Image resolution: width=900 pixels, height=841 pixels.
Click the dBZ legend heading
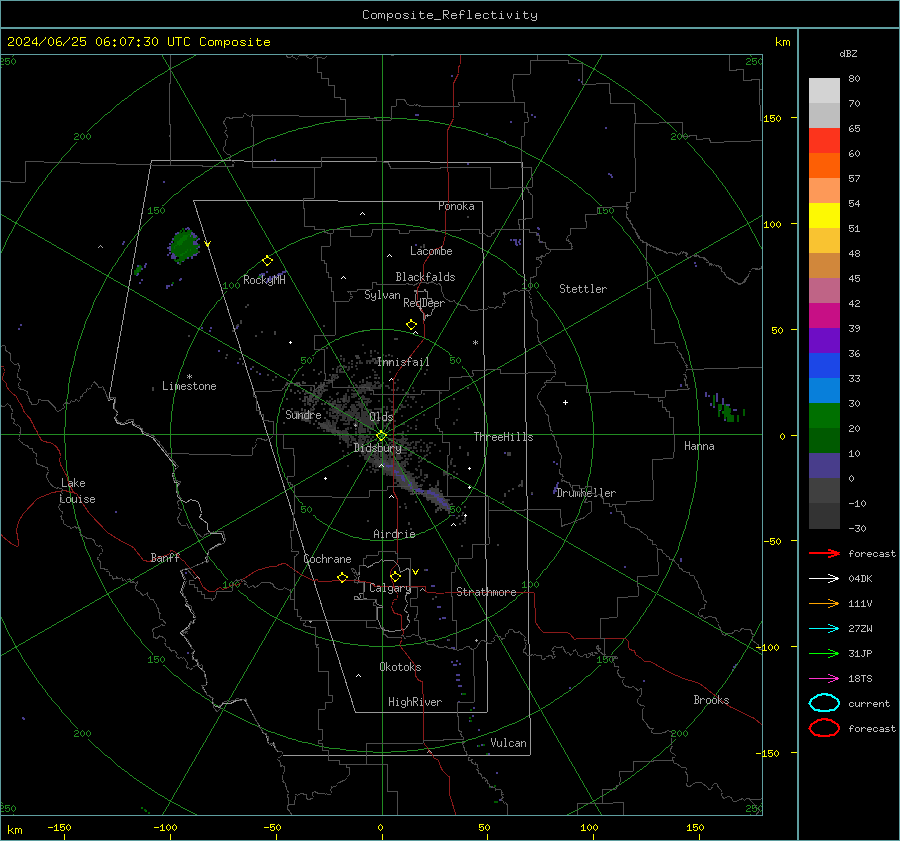(848, 54)
